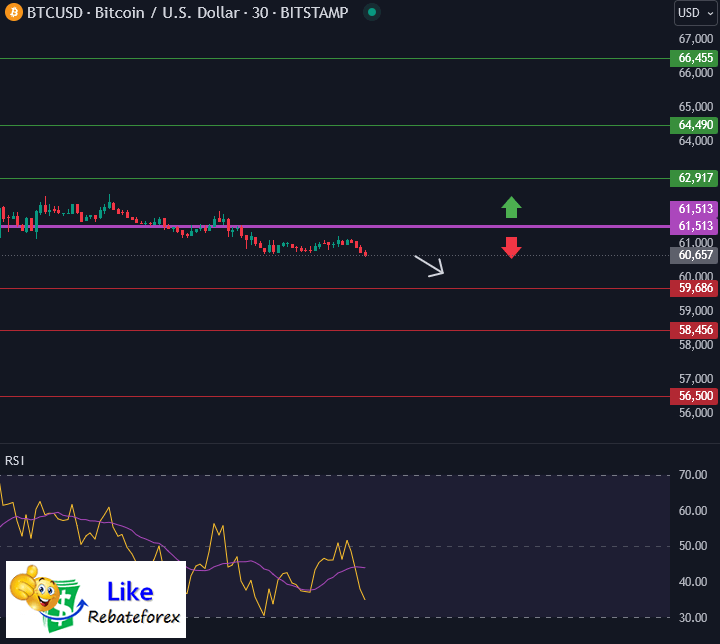Click the 67,000 price scale value
Screen dimensions: 720x644
click(x=696, y=39)
